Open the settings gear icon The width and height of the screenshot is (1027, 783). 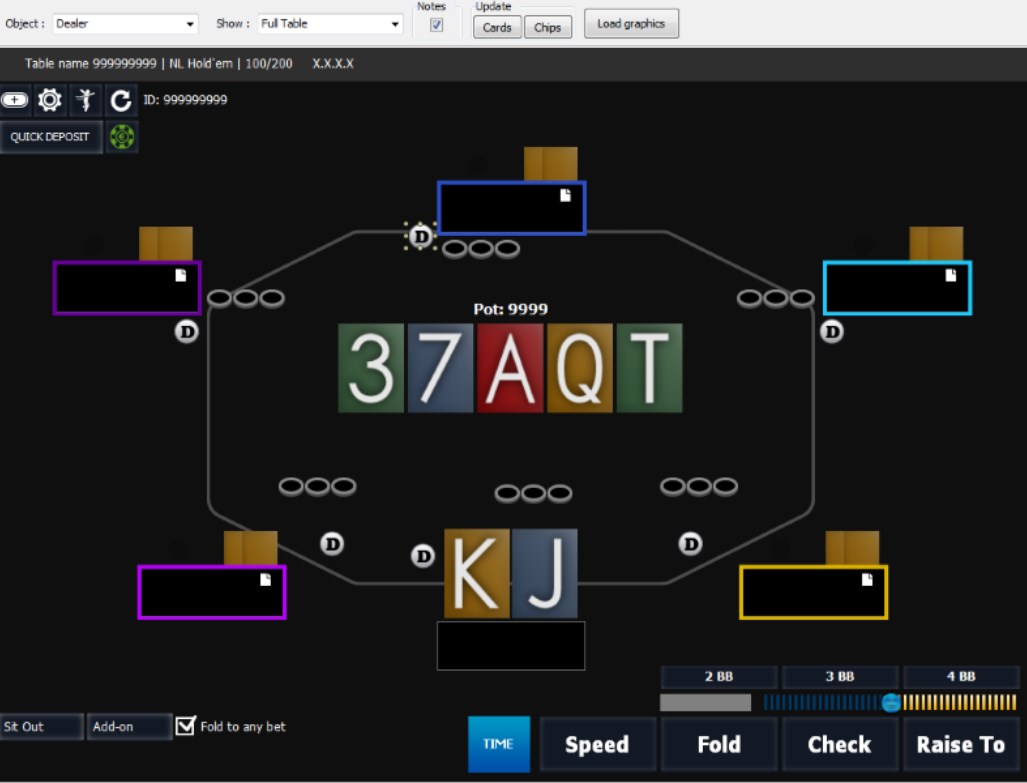pos(50,100)
